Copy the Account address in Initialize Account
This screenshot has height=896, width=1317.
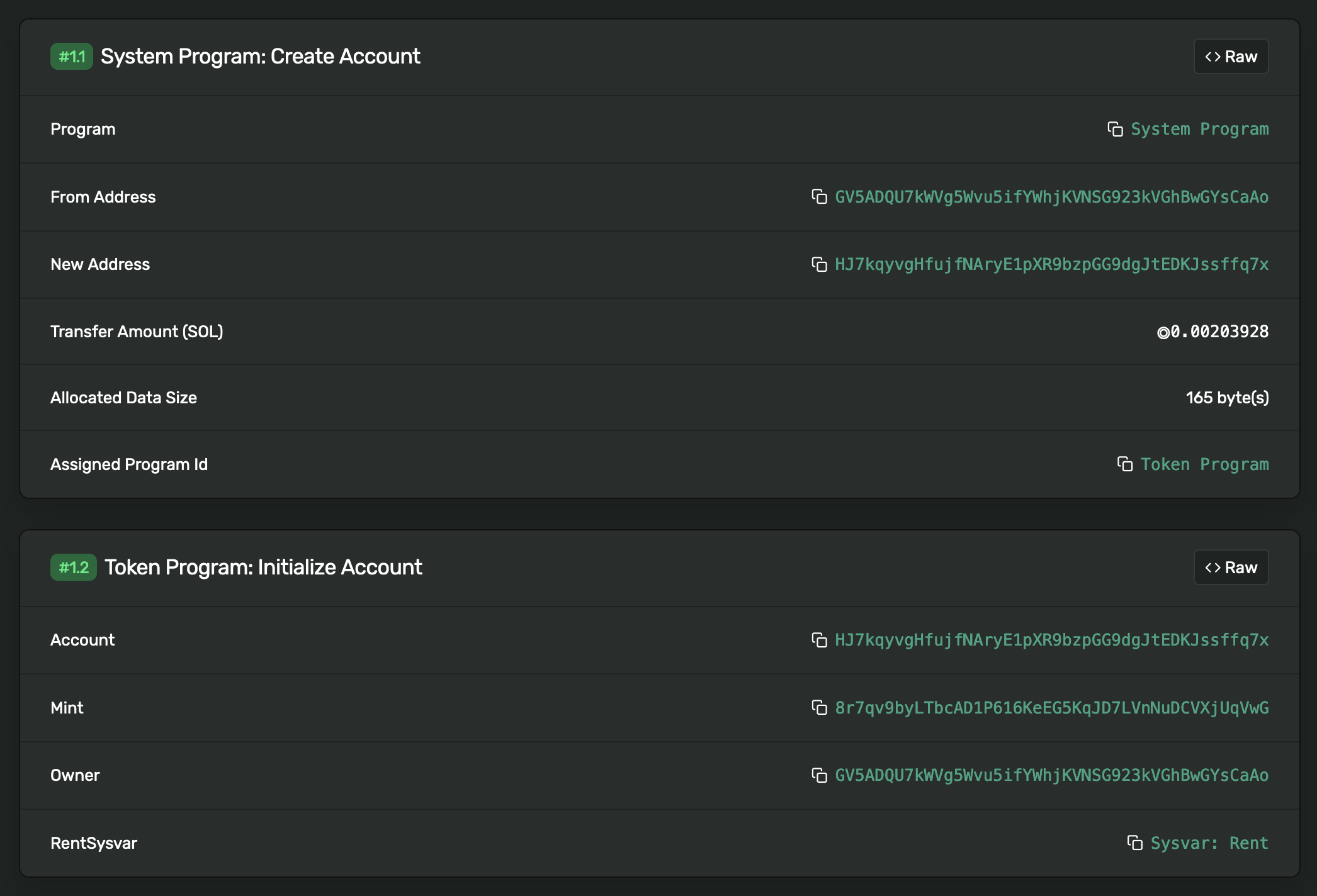coord(819,640)
